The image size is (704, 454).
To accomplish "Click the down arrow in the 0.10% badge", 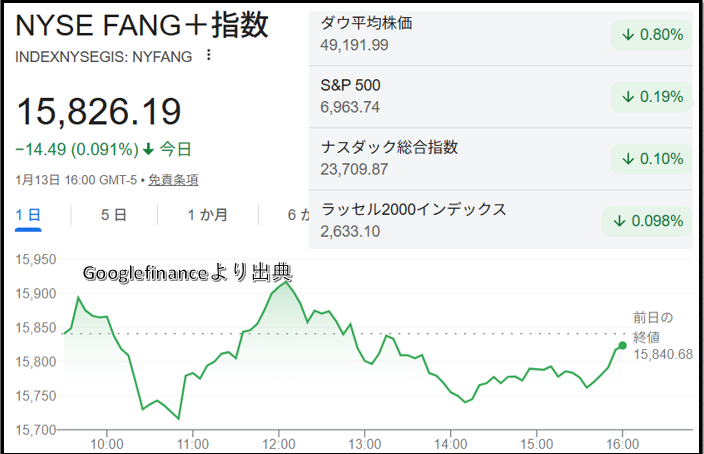I will click(628, 159).
